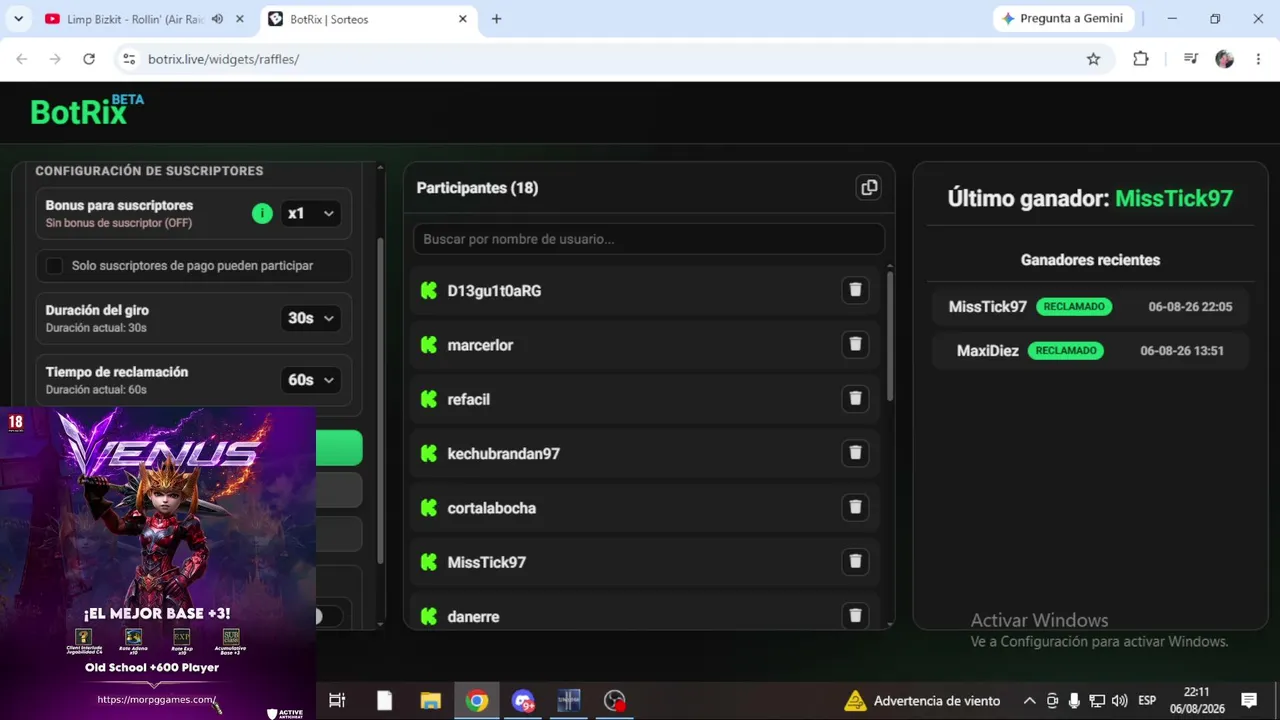
Task: Open the Chrome tab search dropdown arrow
Action: click(x=18, y=19)
